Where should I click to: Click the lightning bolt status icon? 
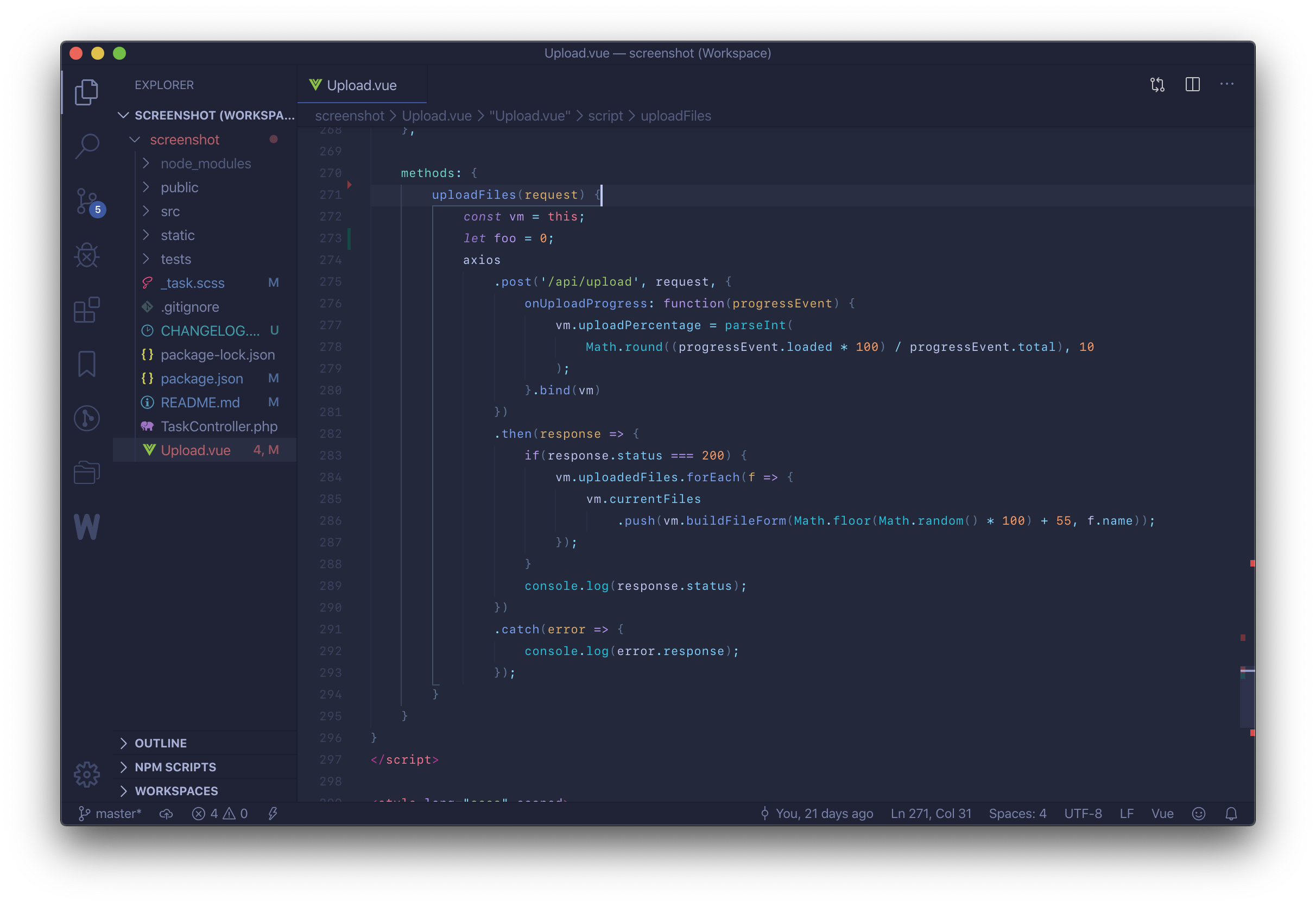click(x=273, y=814)
